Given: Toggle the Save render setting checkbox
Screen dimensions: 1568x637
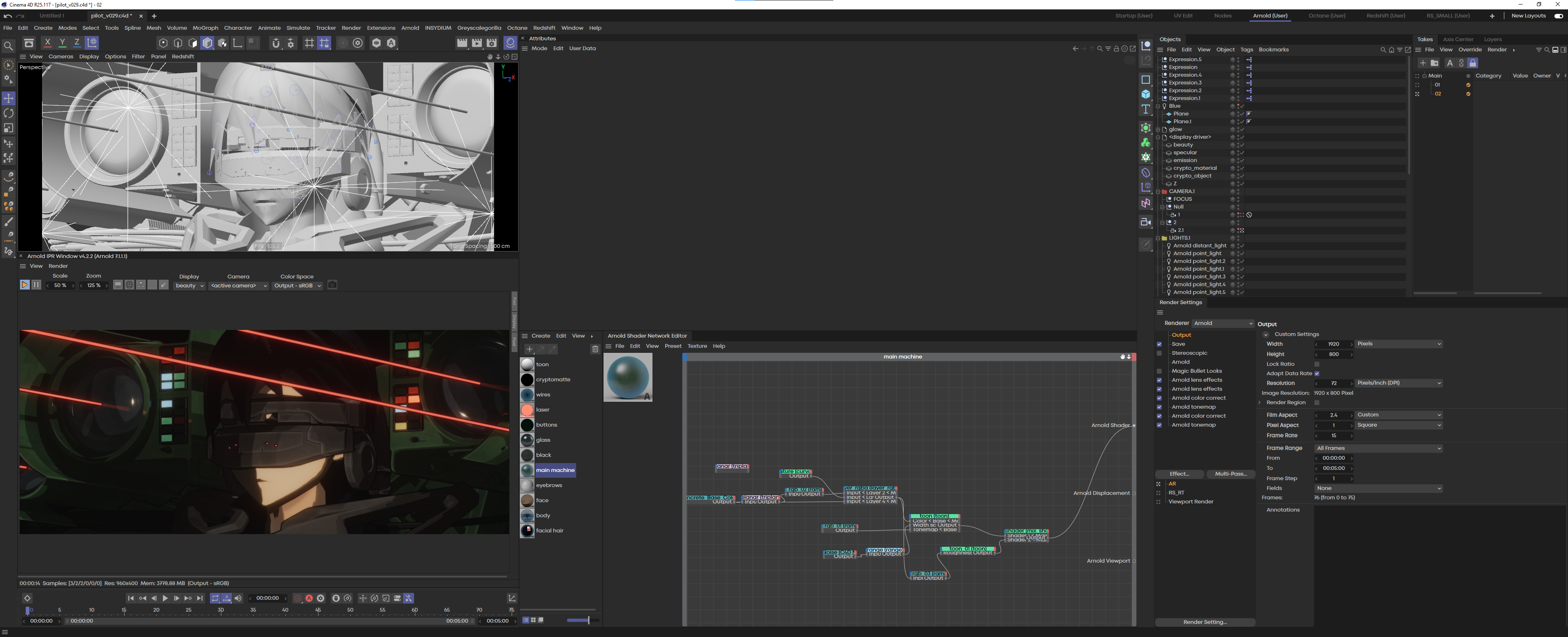Looking at the screenshot, I should [x=1159, y=344].
